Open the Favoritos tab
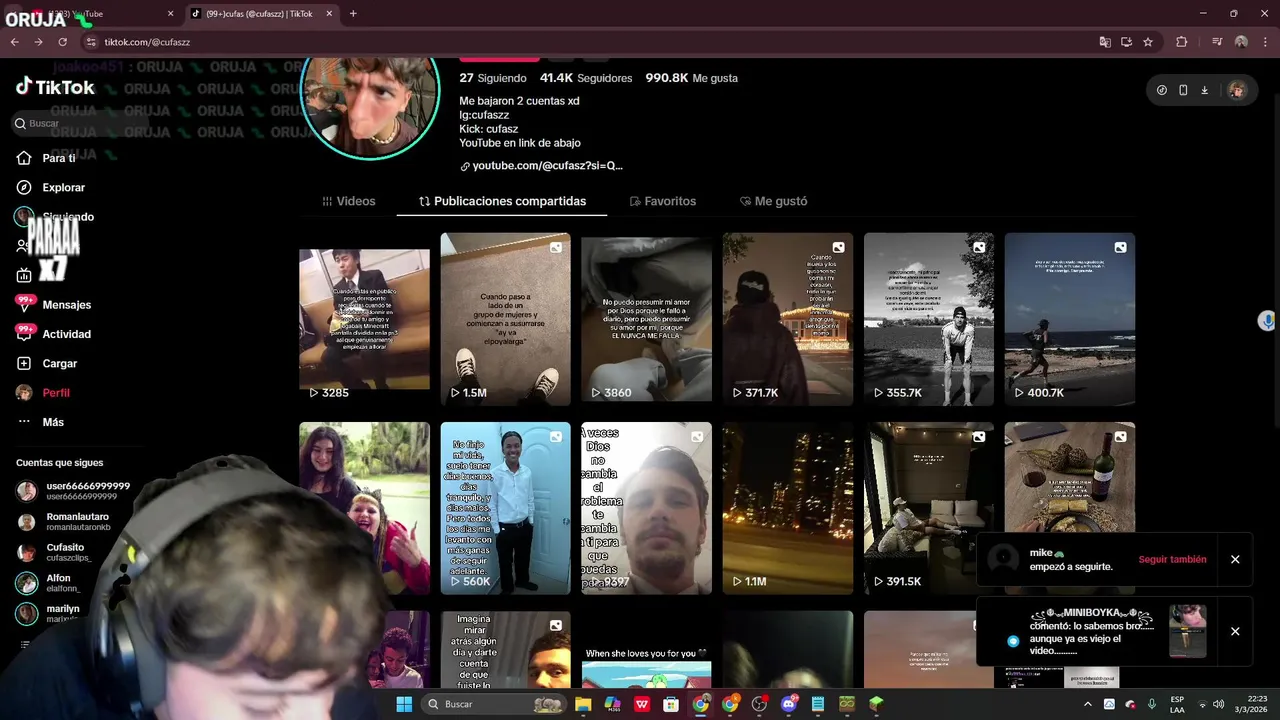Image resolution: width=1280 pixels, height=720 pixels. pyautogui.click(x=663, y=201)
